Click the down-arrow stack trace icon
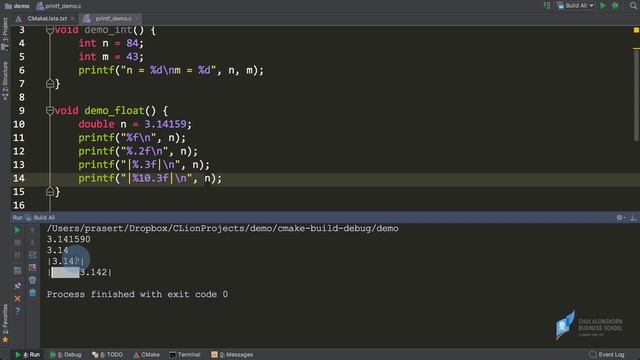640x360 pixels. tap(33, 243)
